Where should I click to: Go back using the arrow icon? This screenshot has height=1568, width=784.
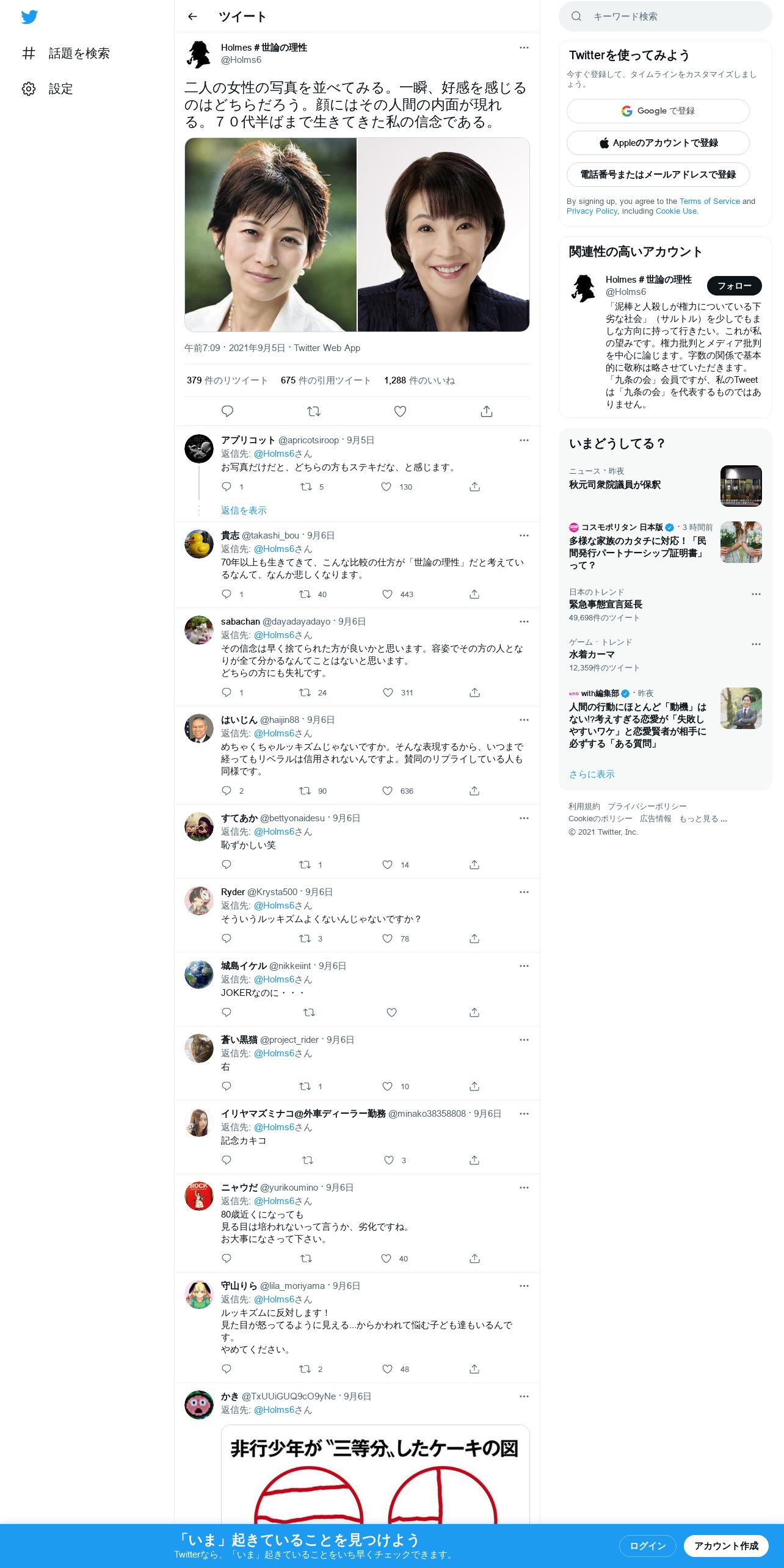(x=192, y=16)
